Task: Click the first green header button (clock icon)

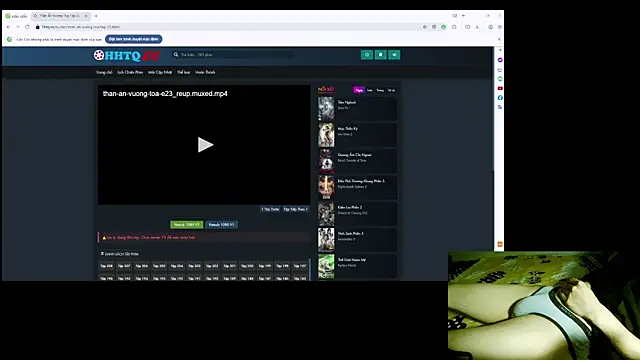Action: pos(367,55)
